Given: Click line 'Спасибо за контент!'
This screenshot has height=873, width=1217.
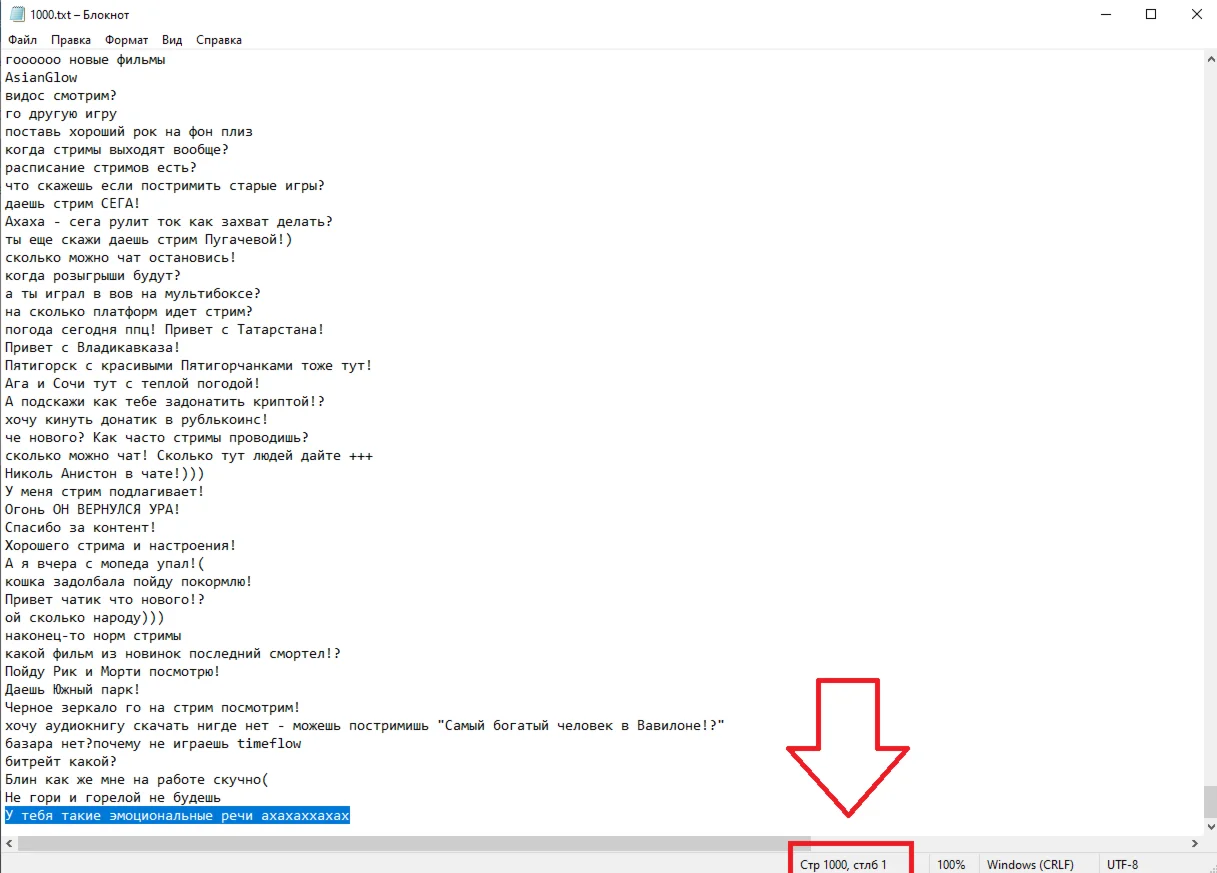Looking at the screenshot, I should [x=81, y=527].
